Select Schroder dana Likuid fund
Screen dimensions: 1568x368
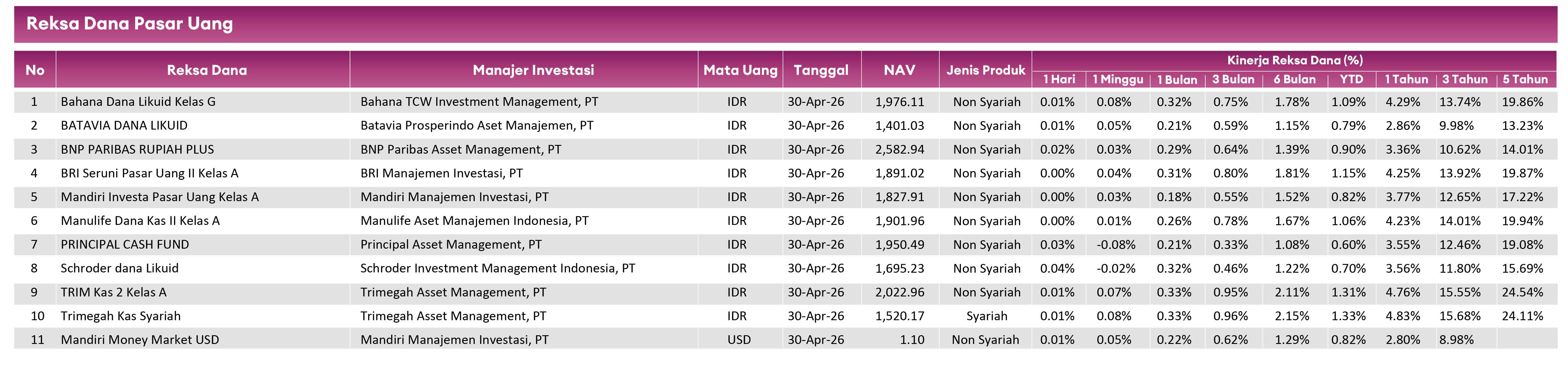pos(120,268)
